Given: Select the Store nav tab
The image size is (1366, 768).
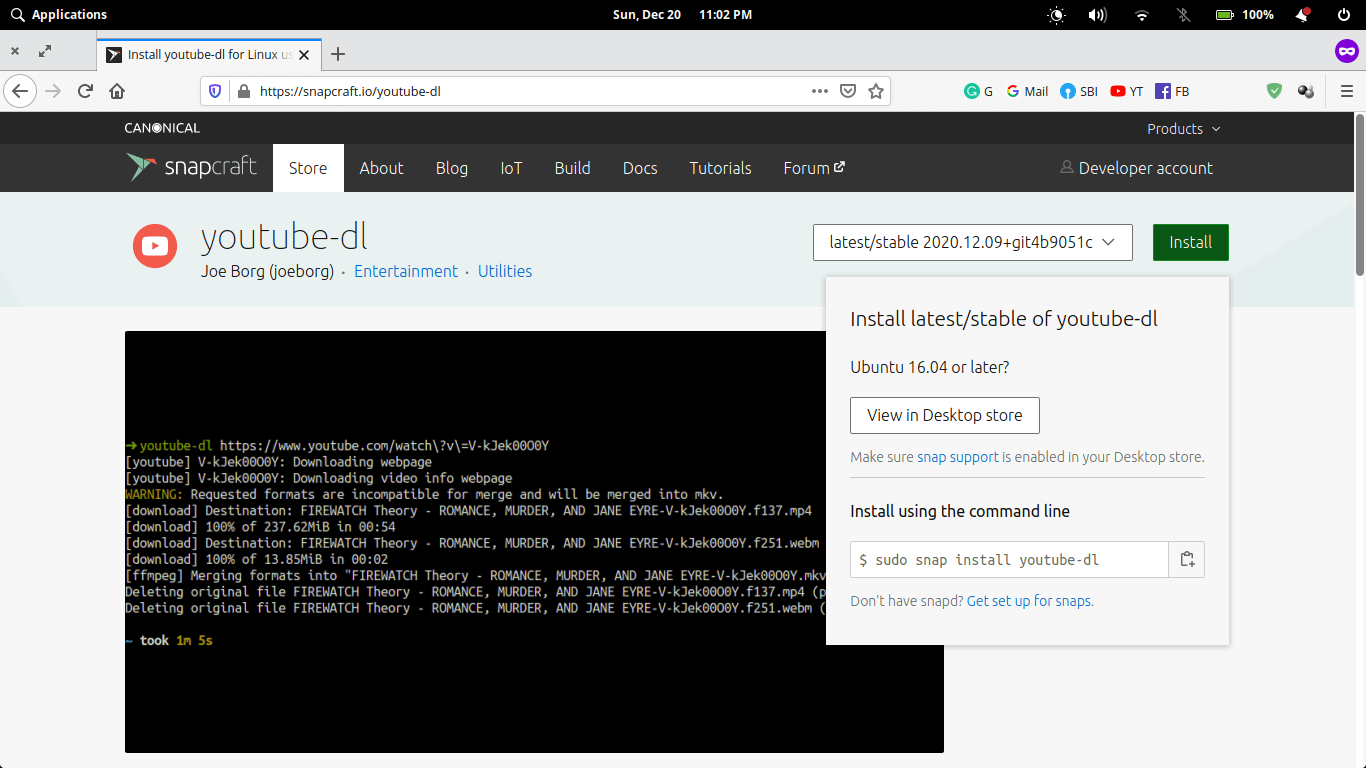Looking at the screenshot, I should tap(308, 168).
